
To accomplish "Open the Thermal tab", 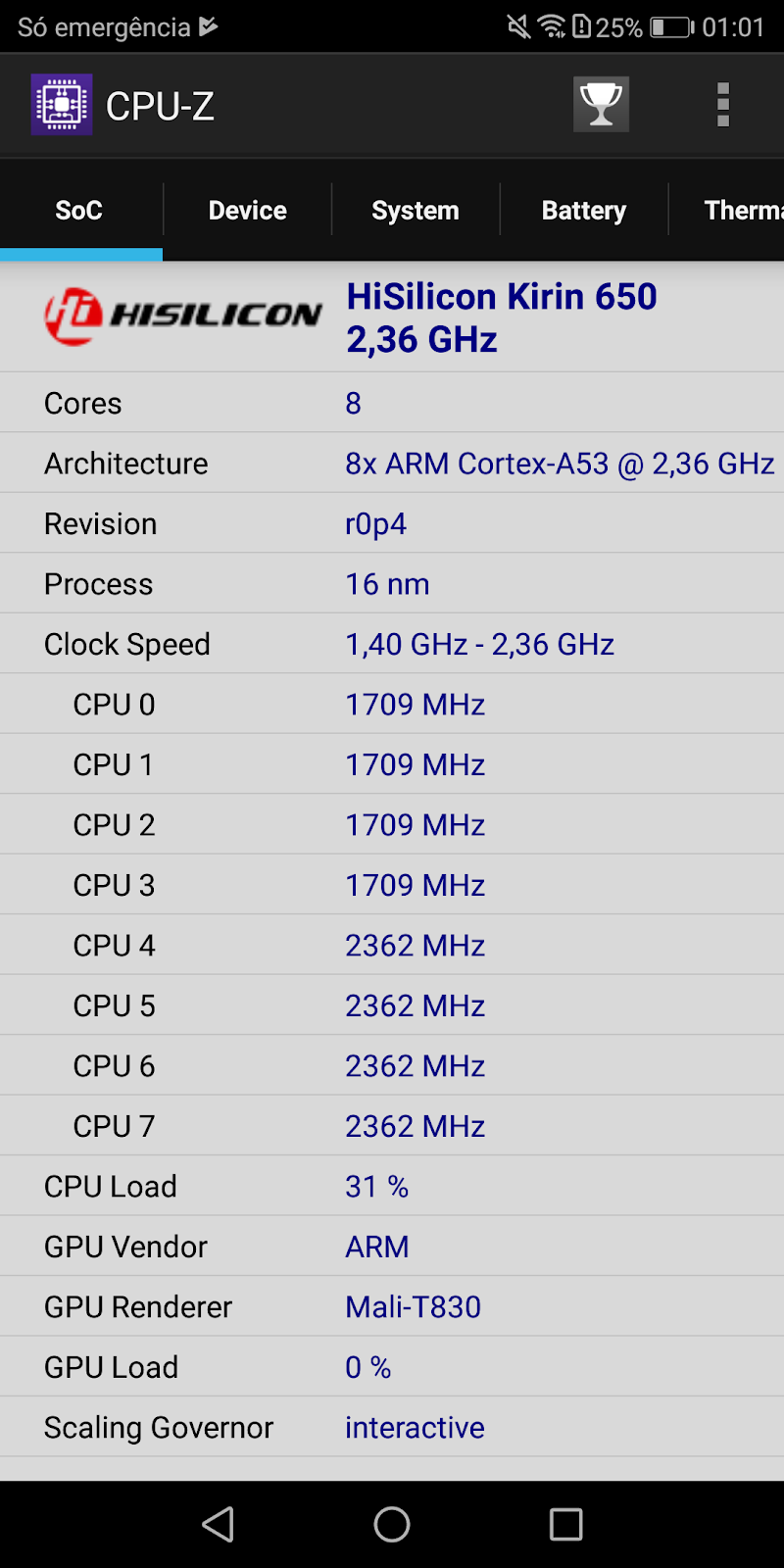I will (x=743, y=210).
